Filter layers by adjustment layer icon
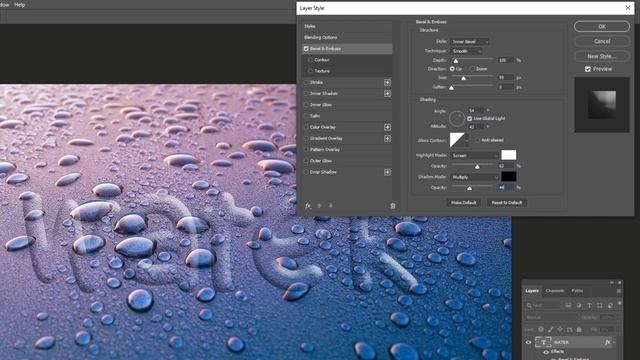 [x=579, y=305]
